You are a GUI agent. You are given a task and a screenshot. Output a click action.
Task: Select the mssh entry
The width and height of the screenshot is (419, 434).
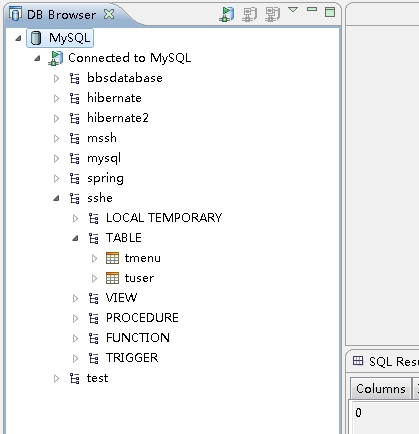click(x=102, y=138)
